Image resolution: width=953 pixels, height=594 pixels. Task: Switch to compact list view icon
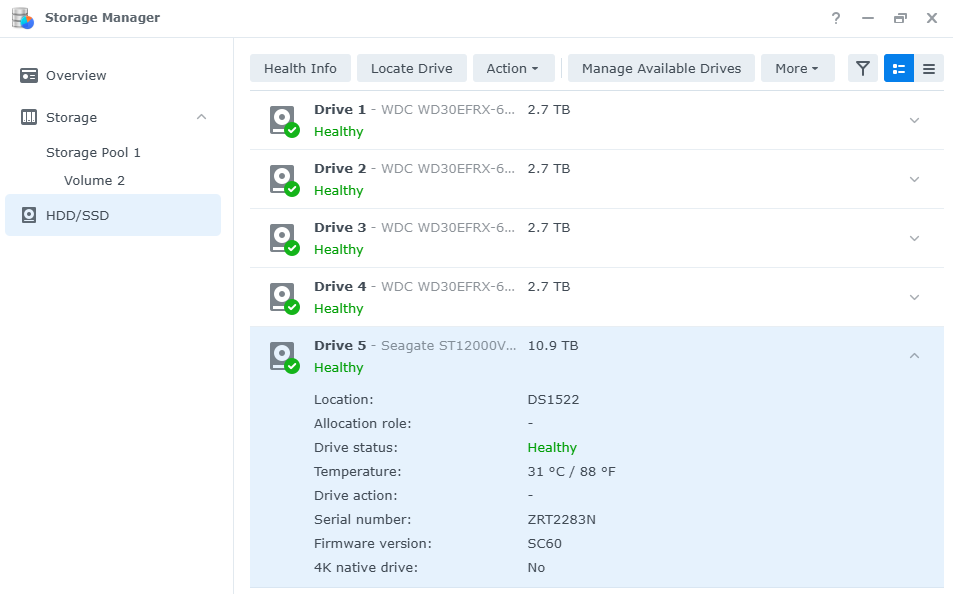pyautogui.click(x=929, y=68)
